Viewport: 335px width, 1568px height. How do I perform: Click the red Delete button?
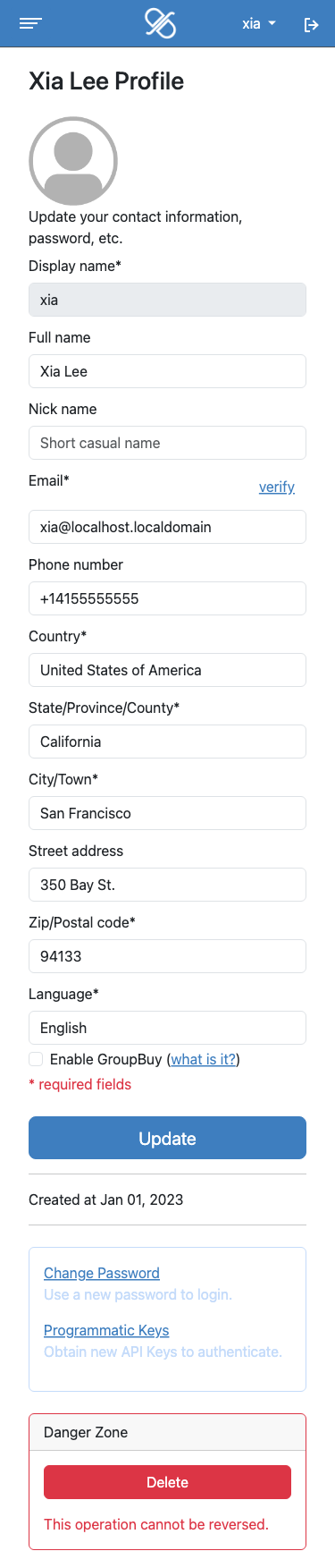[167, 1482]
